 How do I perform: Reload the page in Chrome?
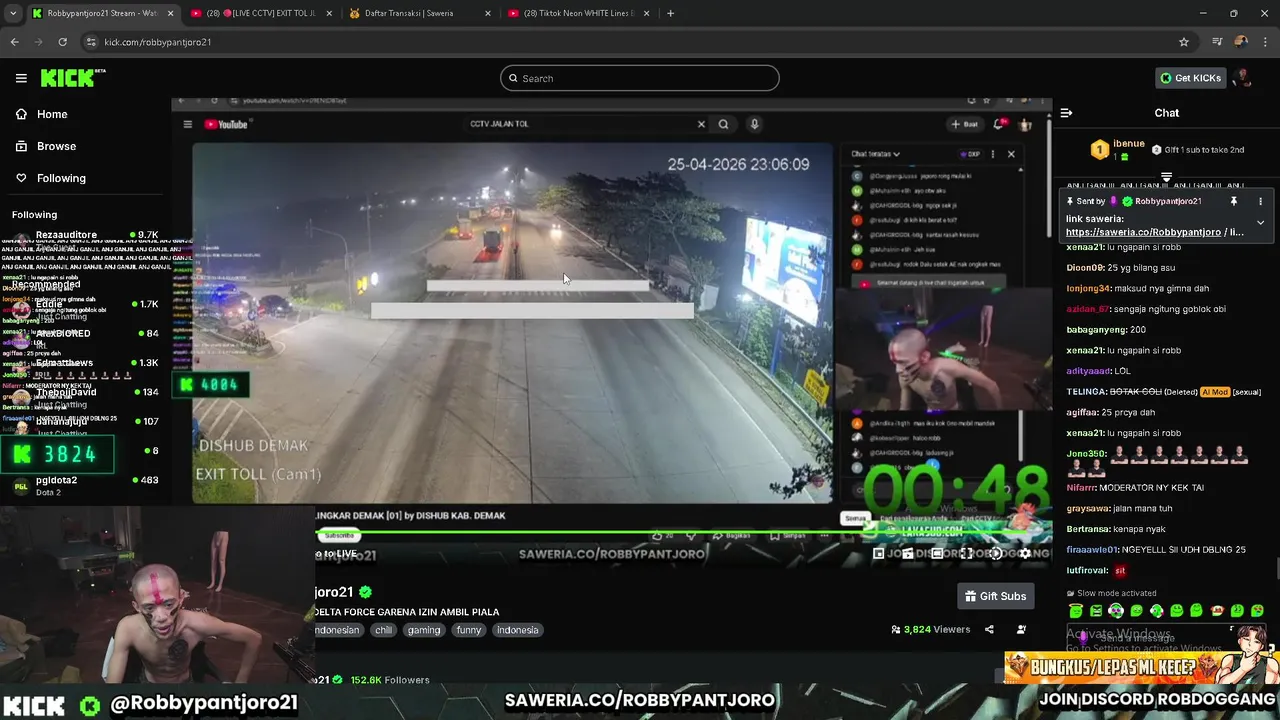point(62,42)
